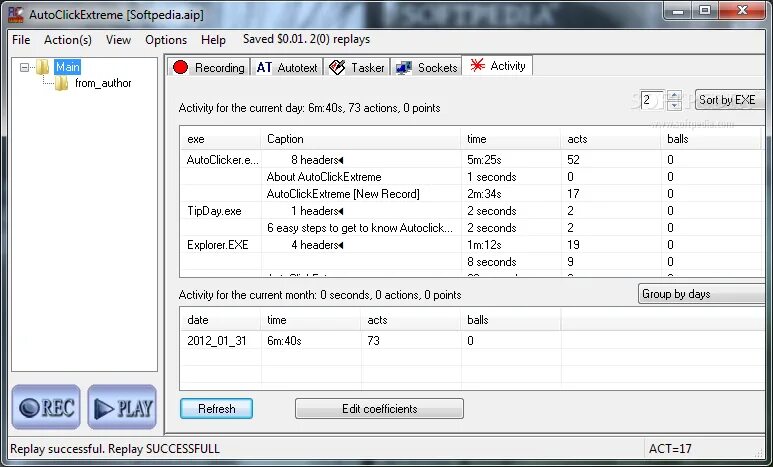Switch to the Sockets tab
The width and height of the screenshot is (773, 467).
coord(426,68)
